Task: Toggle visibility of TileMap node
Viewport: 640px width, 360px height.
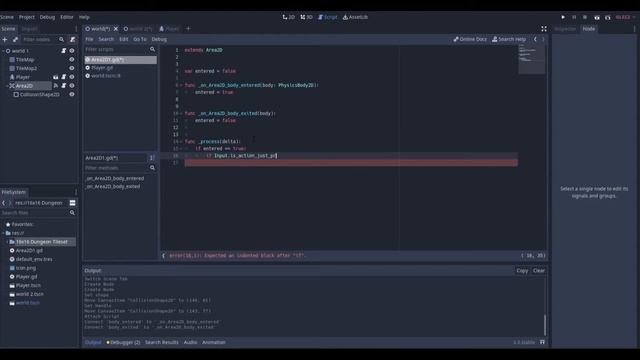Action: (x=72, y=60)
